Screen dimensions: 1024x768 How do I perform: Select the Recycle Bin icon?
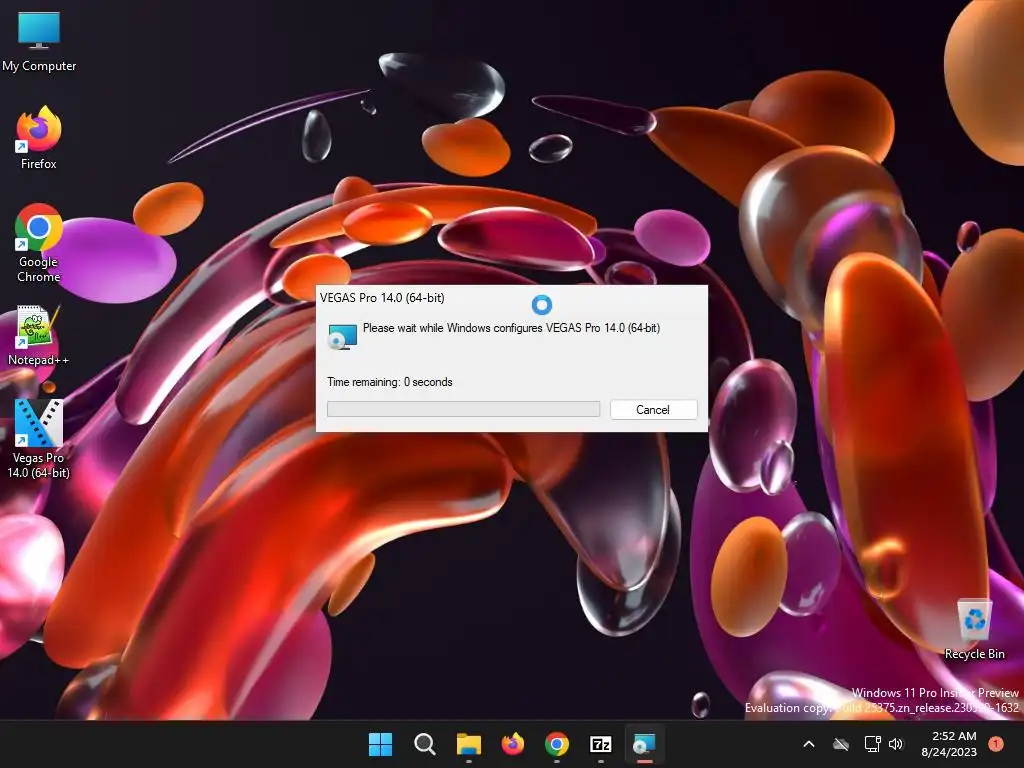(974, 630)
